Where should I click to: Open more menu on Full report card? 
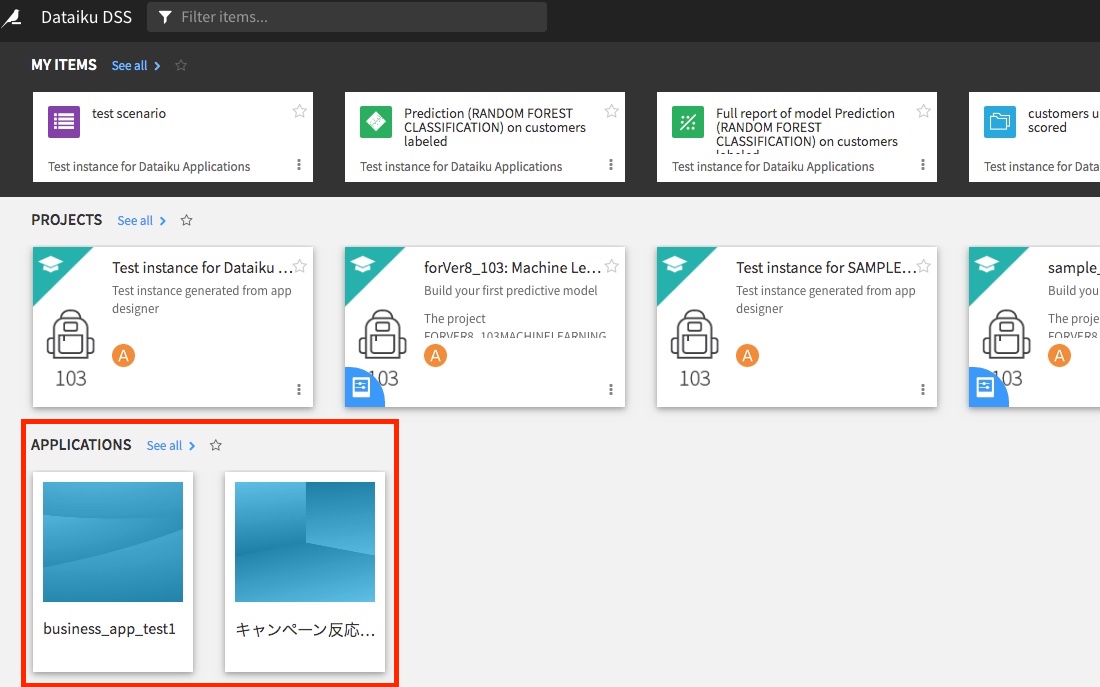pos(923,165)
